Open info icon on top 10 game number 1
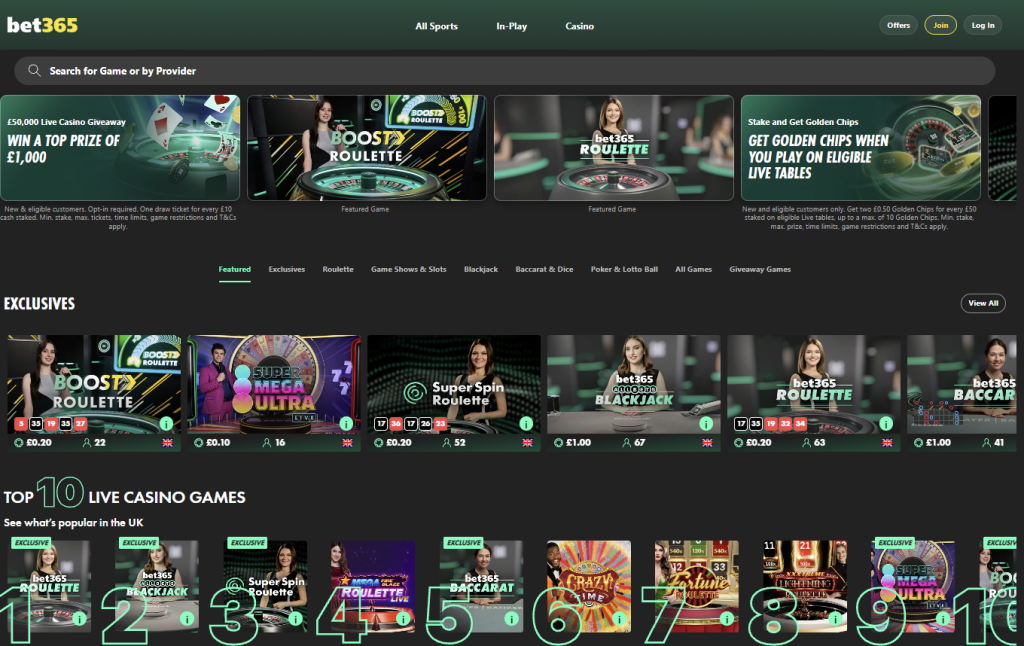This screenshot has height=646, width=1024. click(80, 618)
